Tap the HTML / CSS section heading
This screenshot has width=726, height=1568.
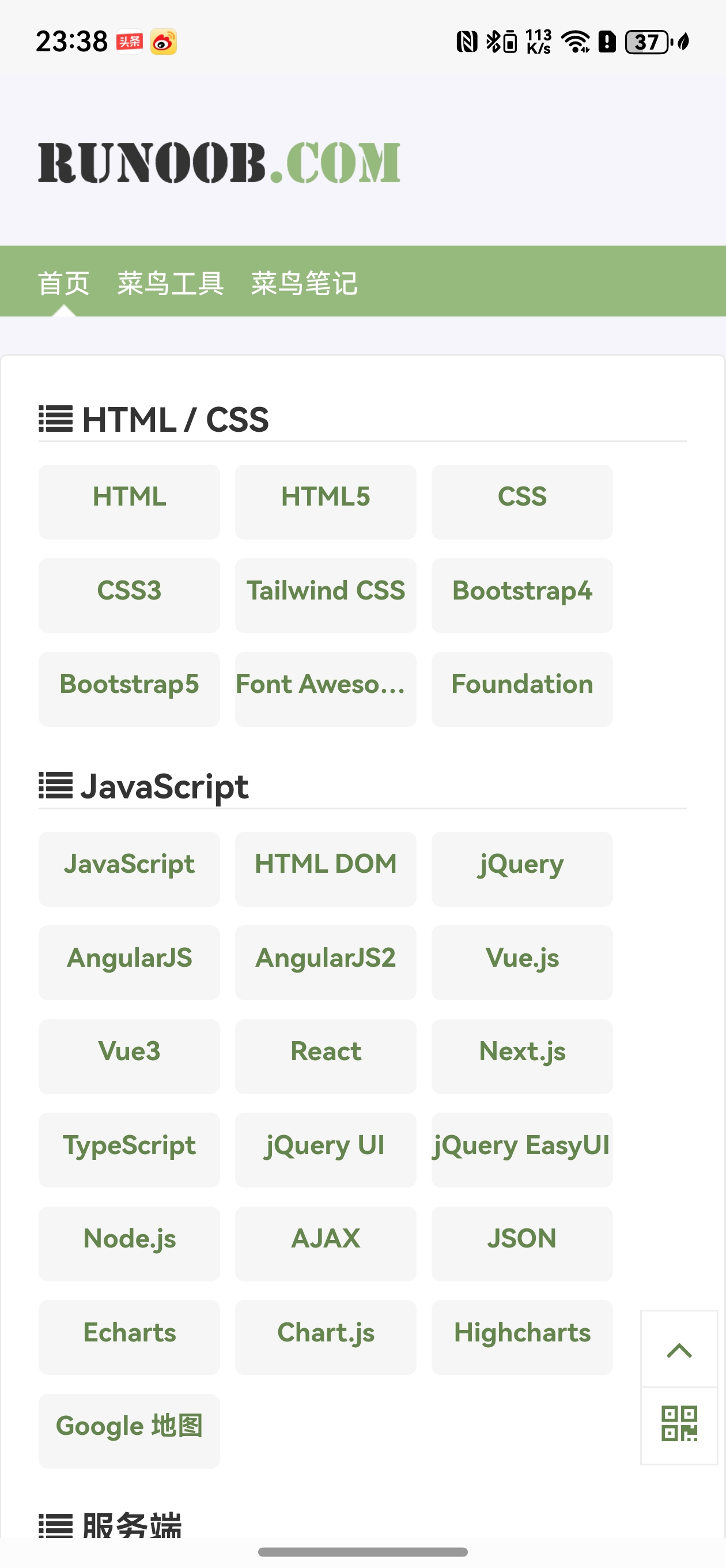tap(175, 420)
